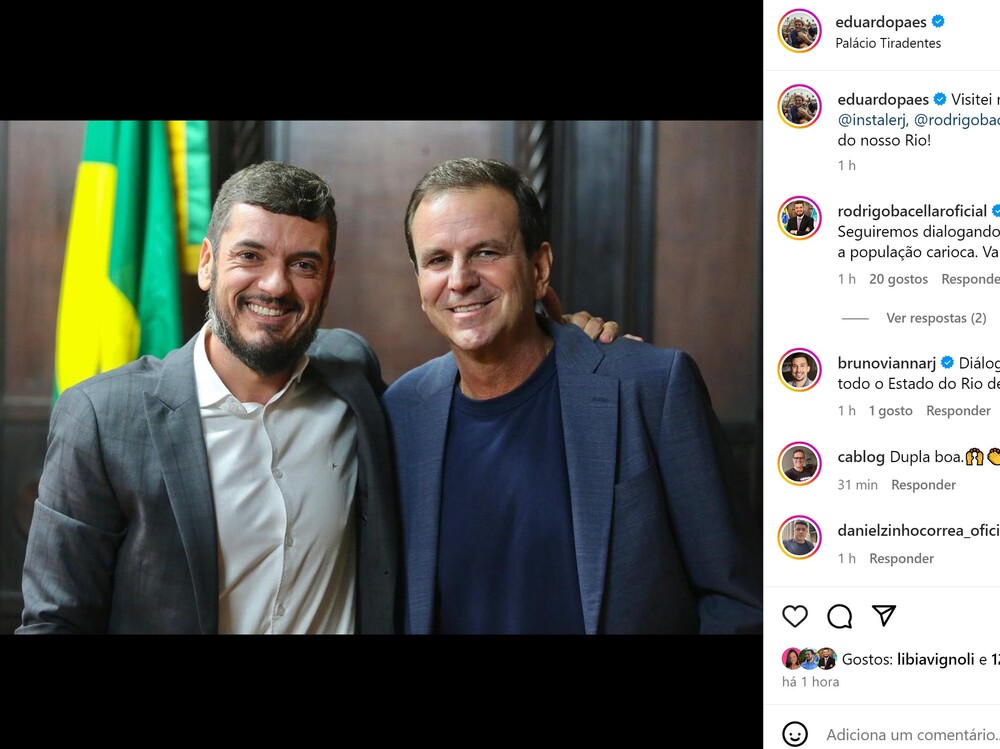This screenshot has height=749, width=1000.
Task: Like the post with the heart icon
Action: coord(795,616)
